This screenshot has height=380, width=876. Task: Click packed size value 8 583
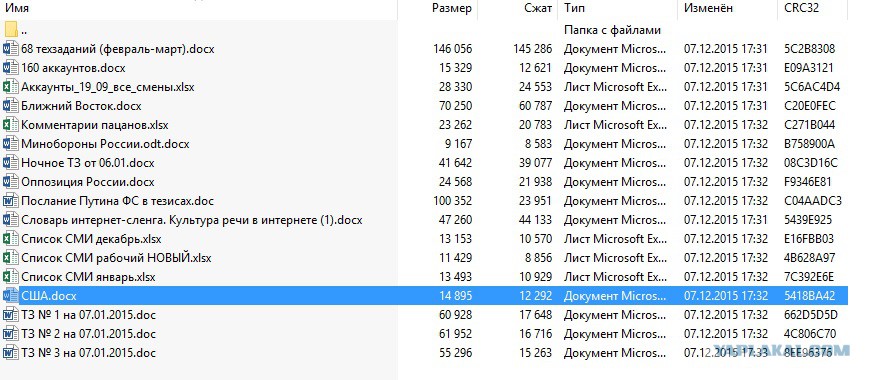point(539,144)
